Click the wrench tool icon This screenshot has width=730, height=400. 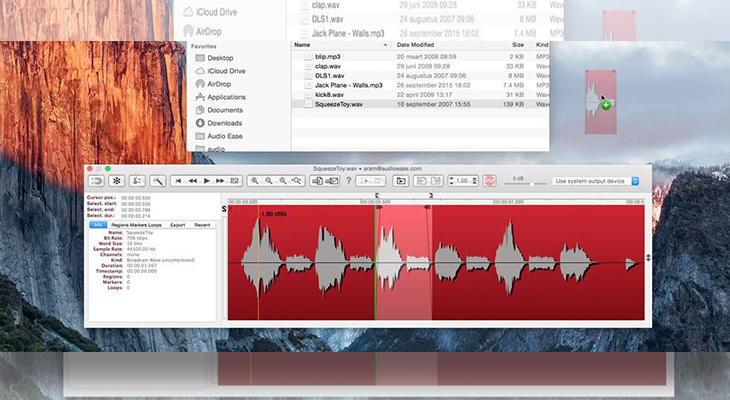(157, 181)
